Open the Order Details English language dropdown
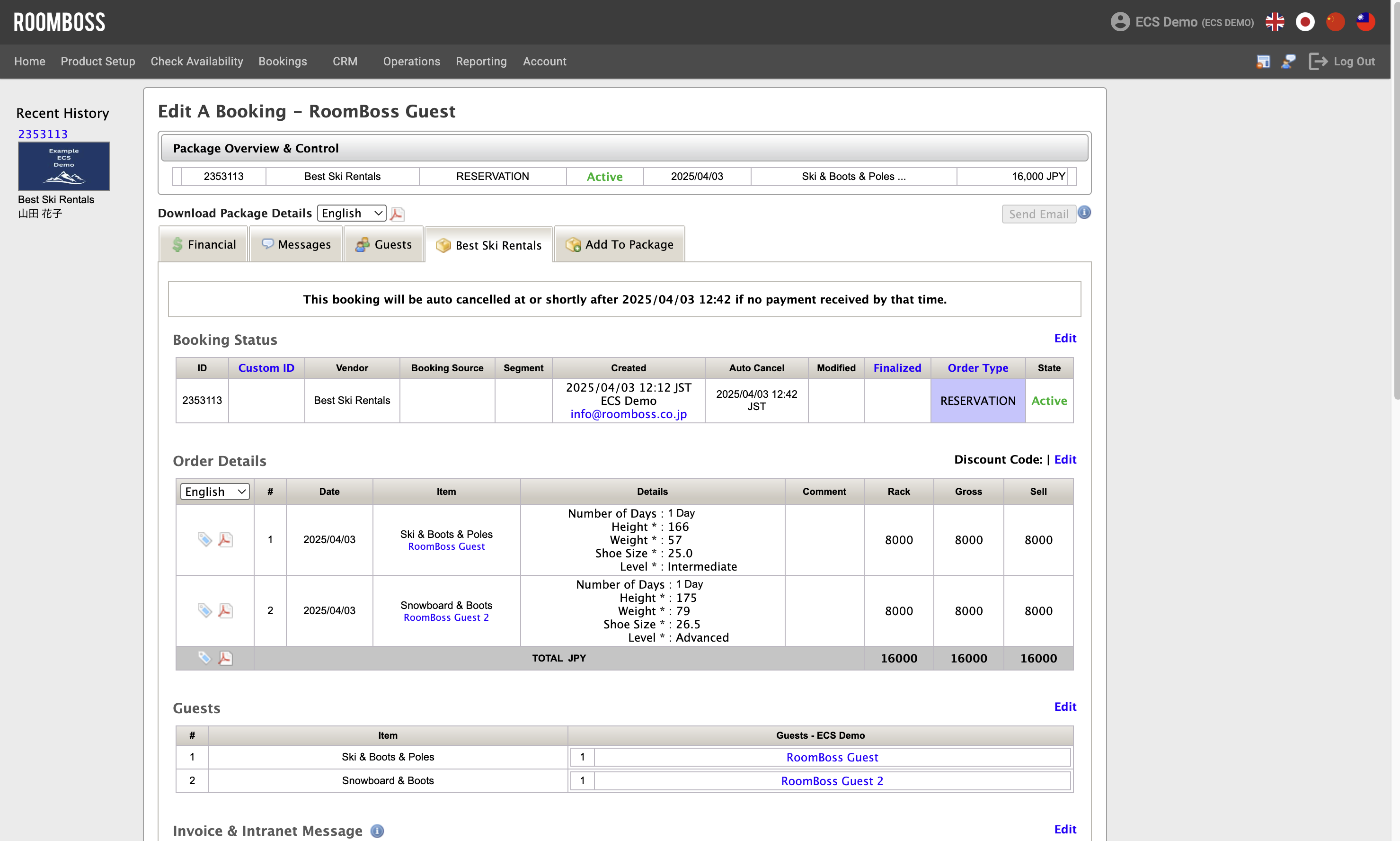Screen dimensions: 1400x841 [215, 492]
